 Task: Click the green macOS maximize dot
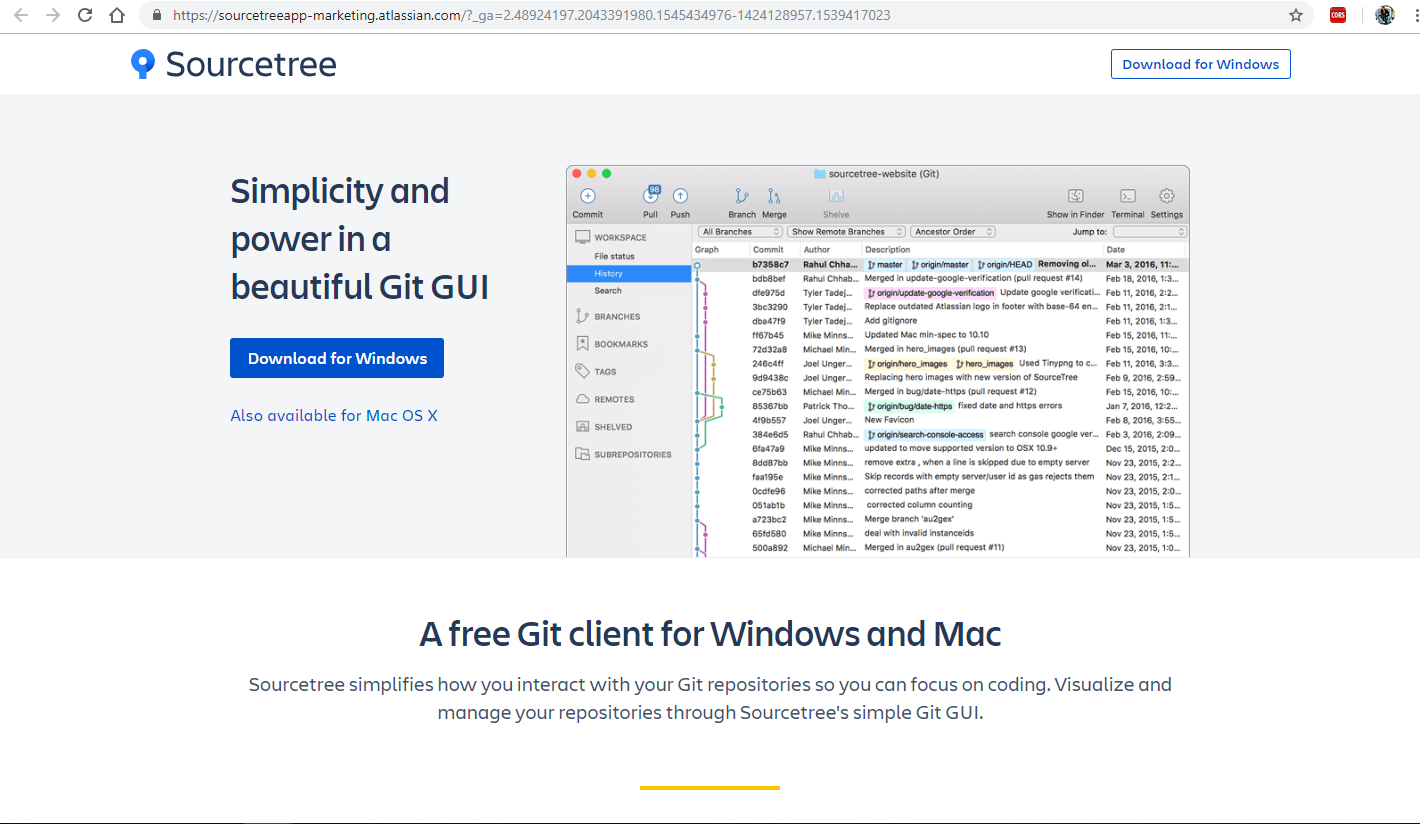pyautogui.click(x=607, y=174)
